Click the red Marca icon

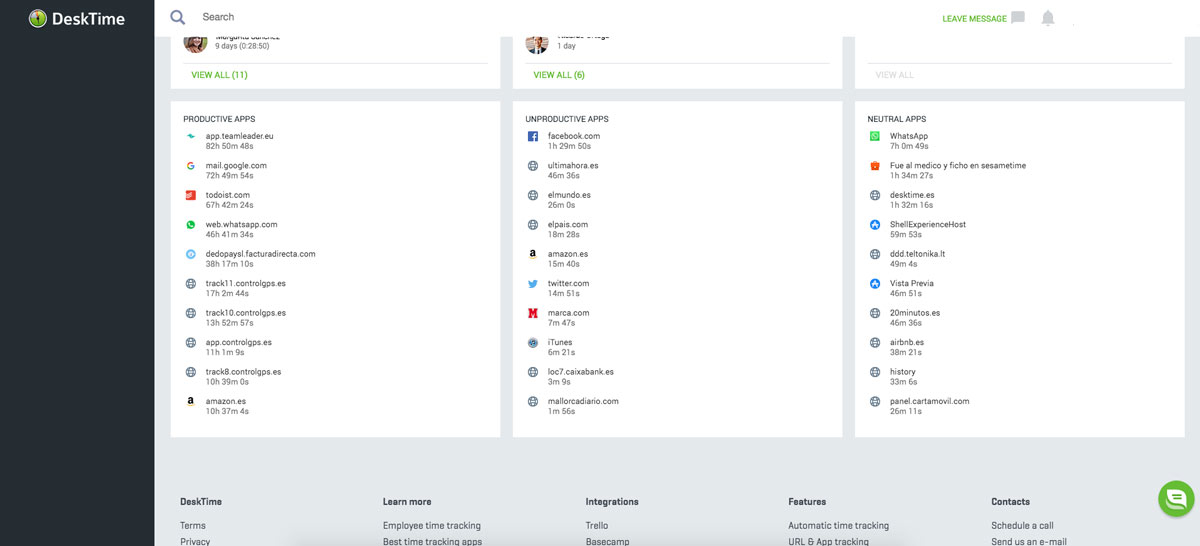tap(533, 313)
